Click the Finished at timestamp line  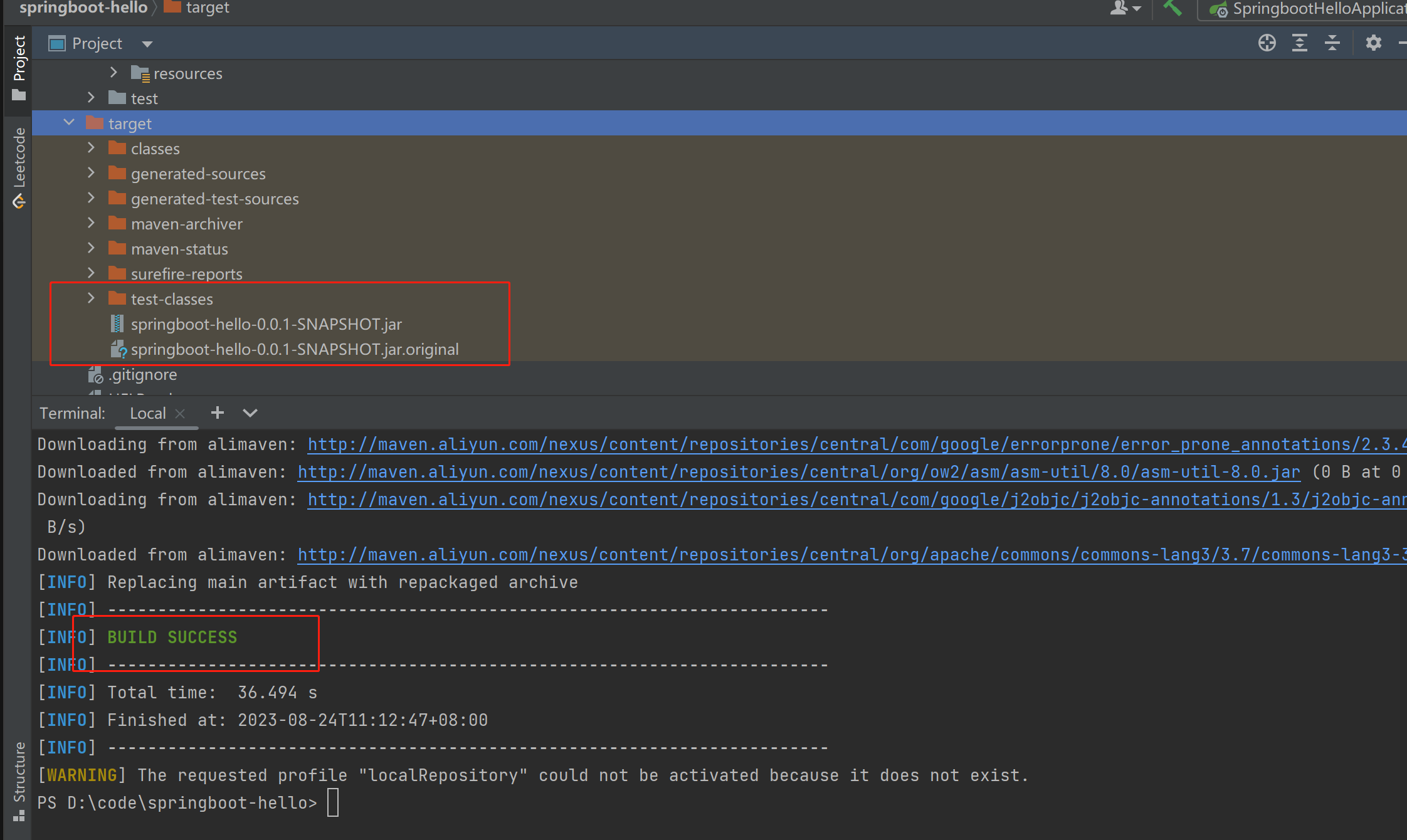pyautogui.click(x=263, y=720)
